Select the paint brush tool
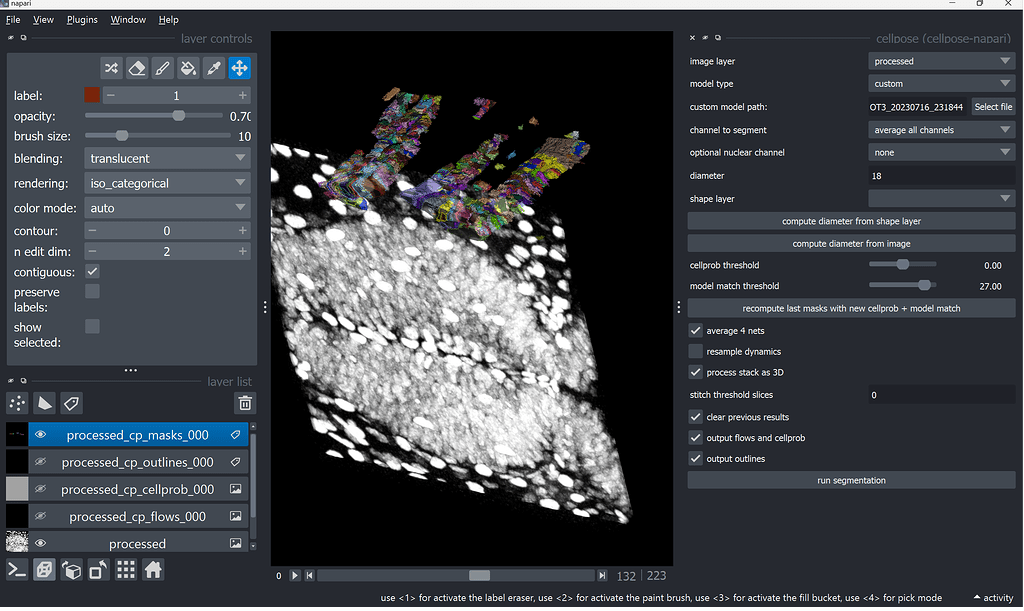The image size is (1024, 611). pos(161,67)
